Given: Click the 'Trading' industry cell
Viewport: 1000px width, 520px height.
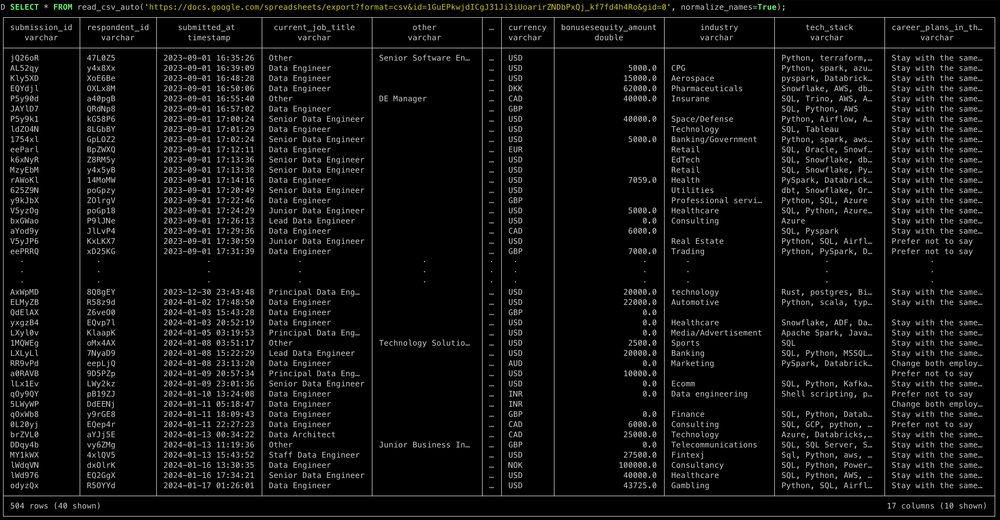Looking at the screenshot, I should coord(688,252).
